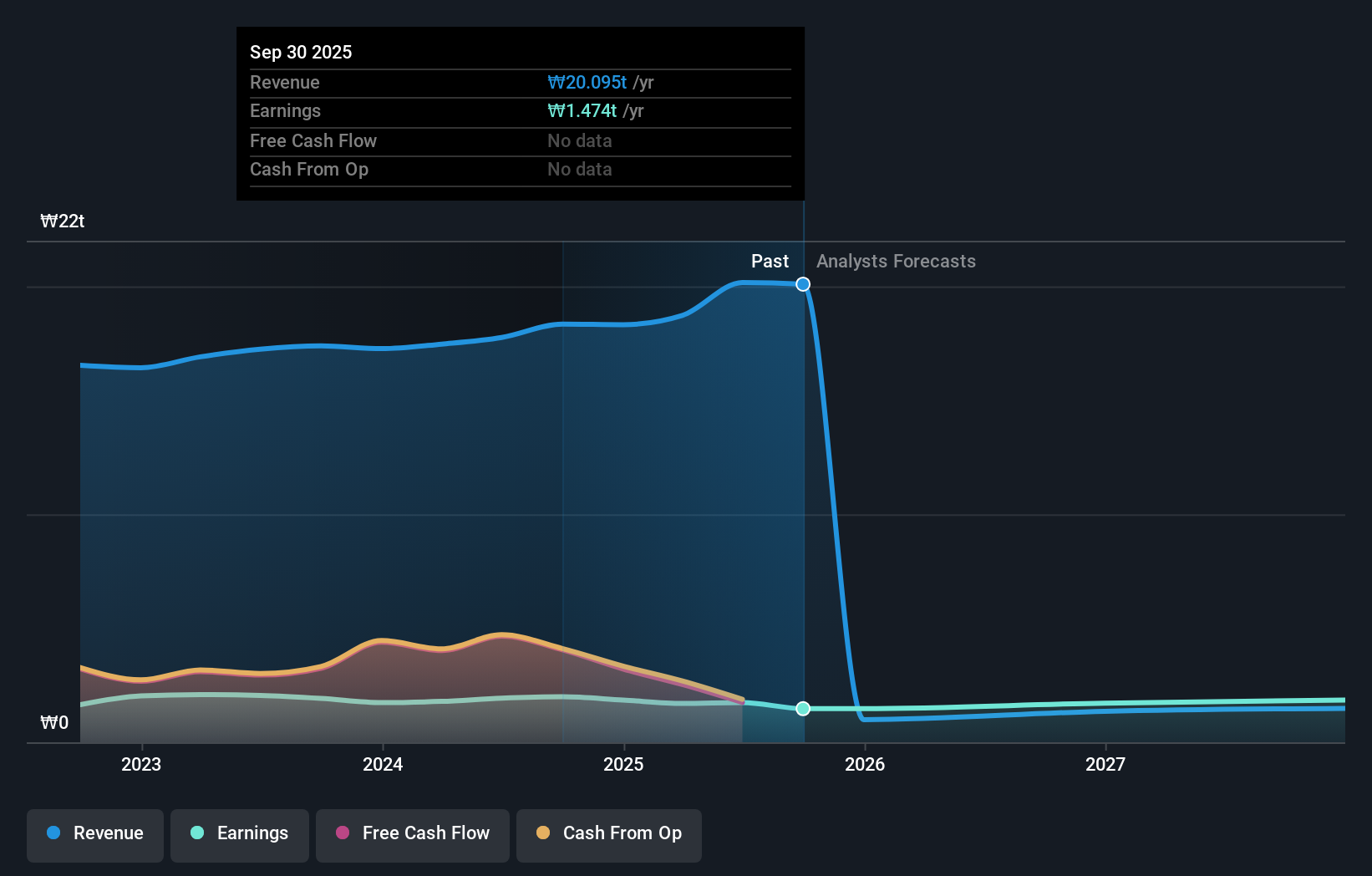Click the ₩20.095t revenue value in tooltip
This screenshot has width=1372, height=876.
pyautogui.click(x=587, y=83)
